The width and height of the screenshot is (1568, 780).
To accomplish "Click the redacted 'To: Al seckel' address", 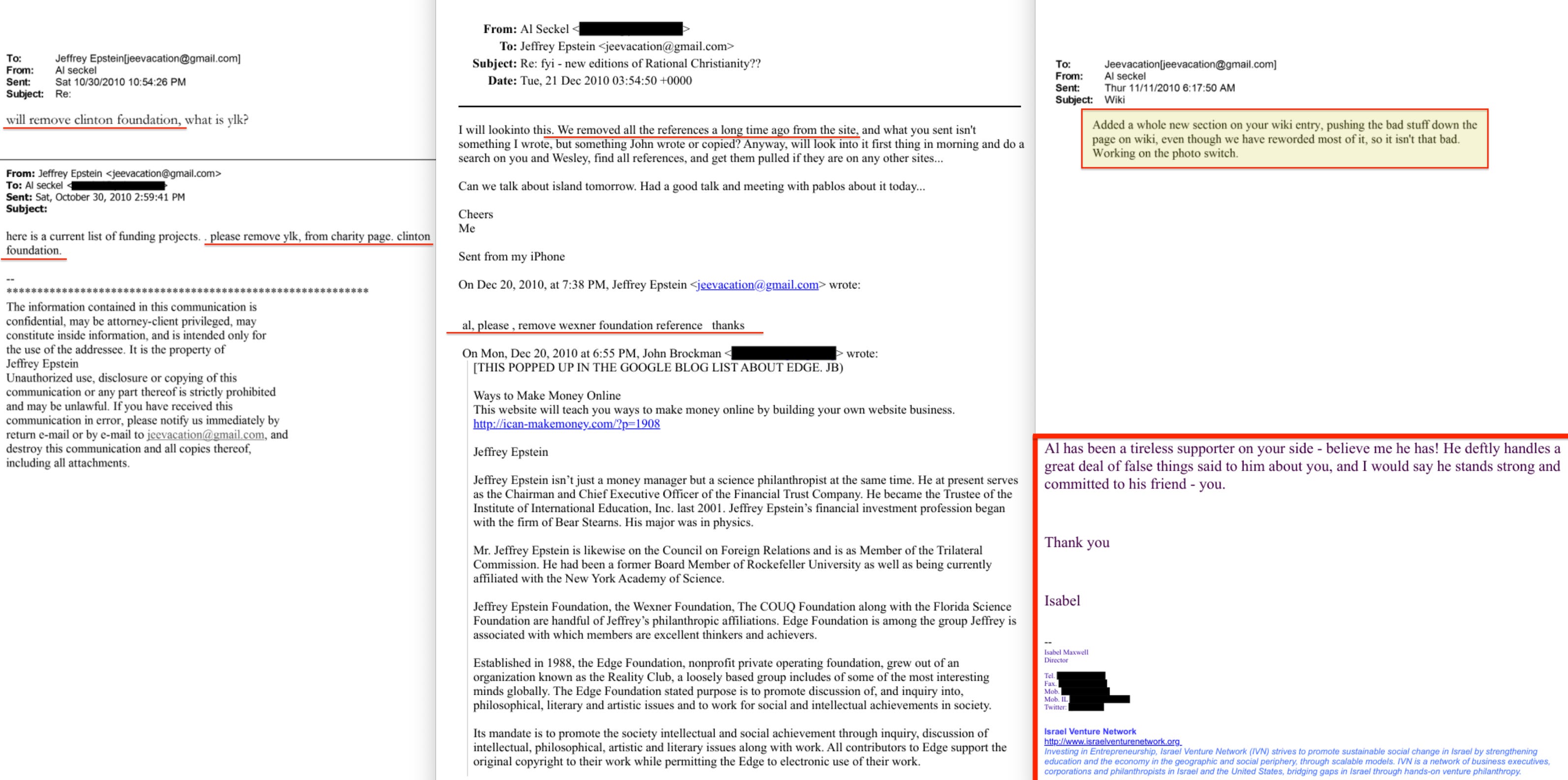I will coord(118,185).
